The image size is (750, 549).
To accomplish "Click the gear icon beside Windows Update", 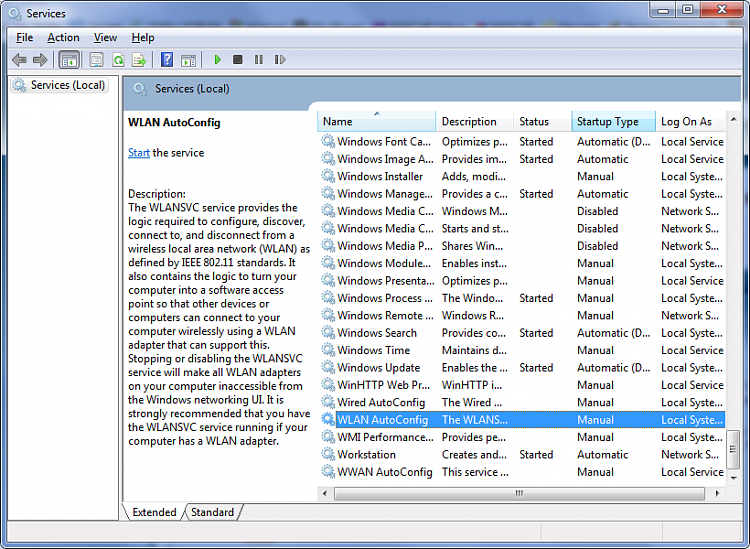I will 328,367.
